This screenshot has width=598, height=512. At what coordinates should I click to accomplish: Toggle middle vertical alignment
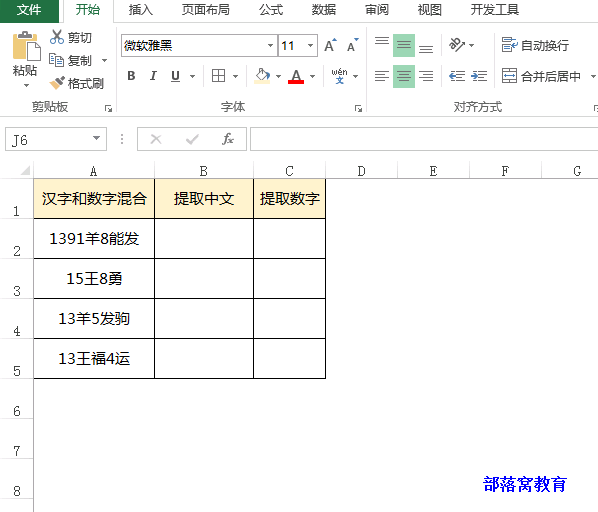pyautogui.click(x=404, y=45)
